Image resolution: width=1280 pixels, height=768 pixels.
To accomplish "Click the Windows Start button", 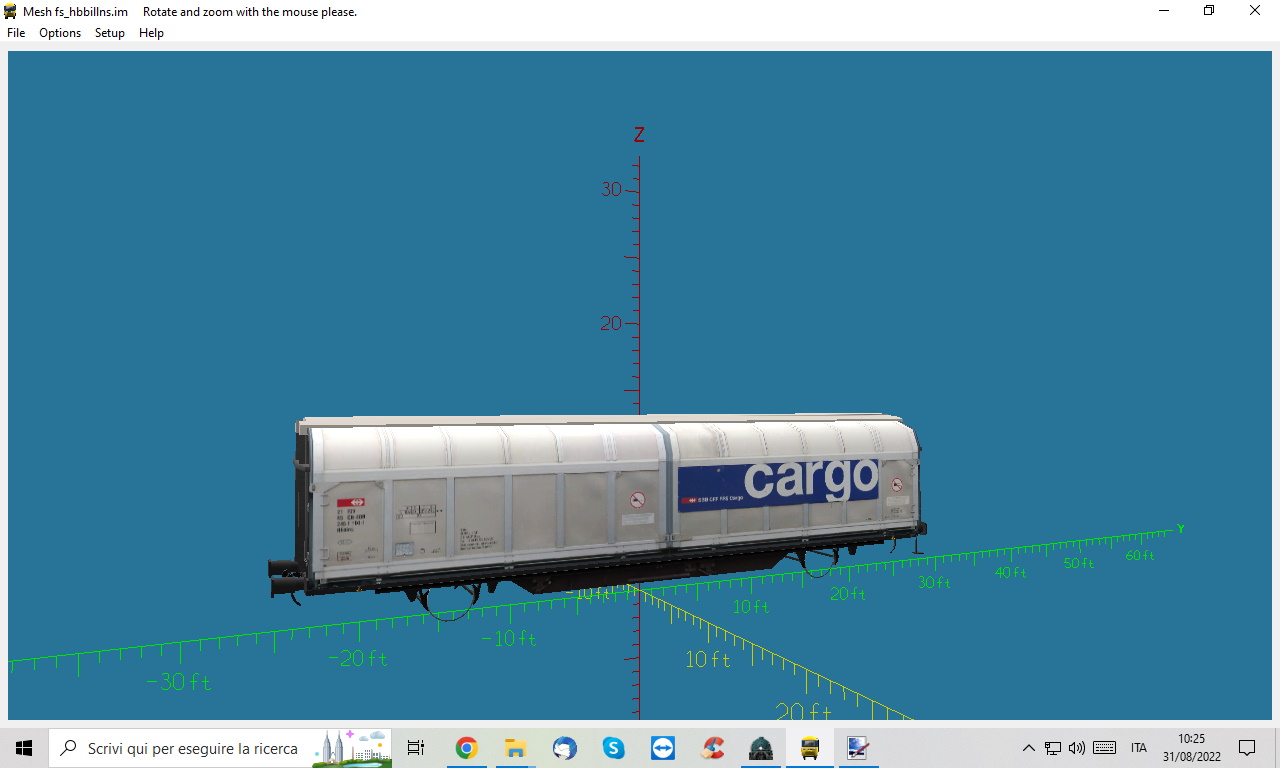I will click(24, 748).
